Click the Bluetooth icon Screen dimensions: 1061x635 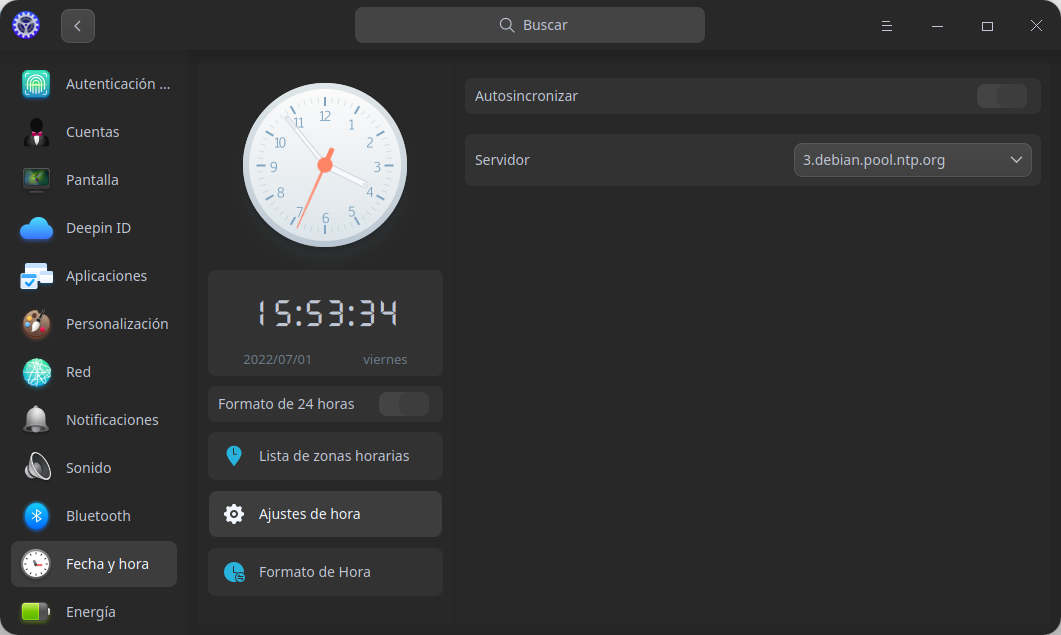[36, 516]
